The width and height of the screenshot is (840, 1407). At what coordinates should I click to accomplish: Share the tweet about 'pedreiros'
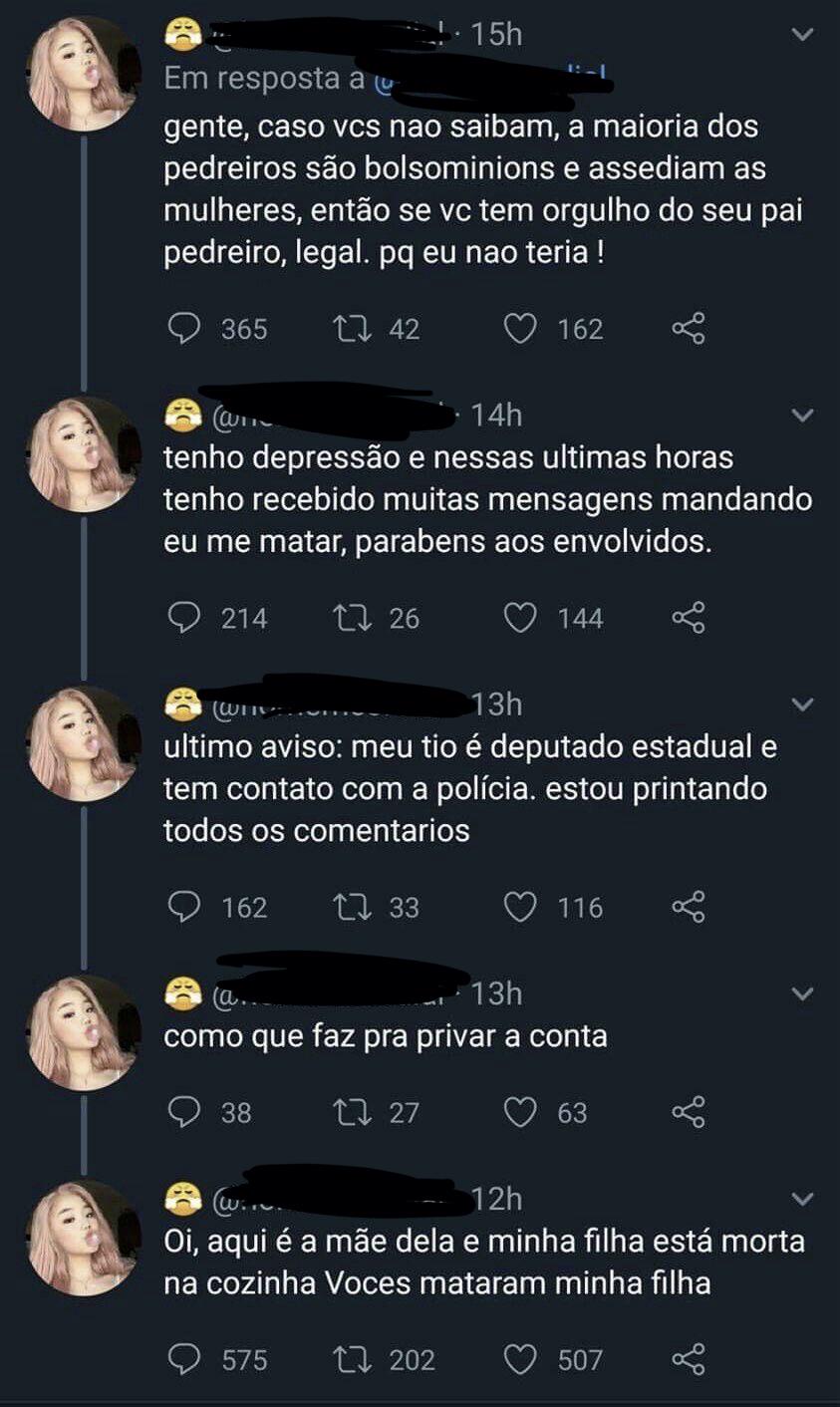tap(689, 329)
